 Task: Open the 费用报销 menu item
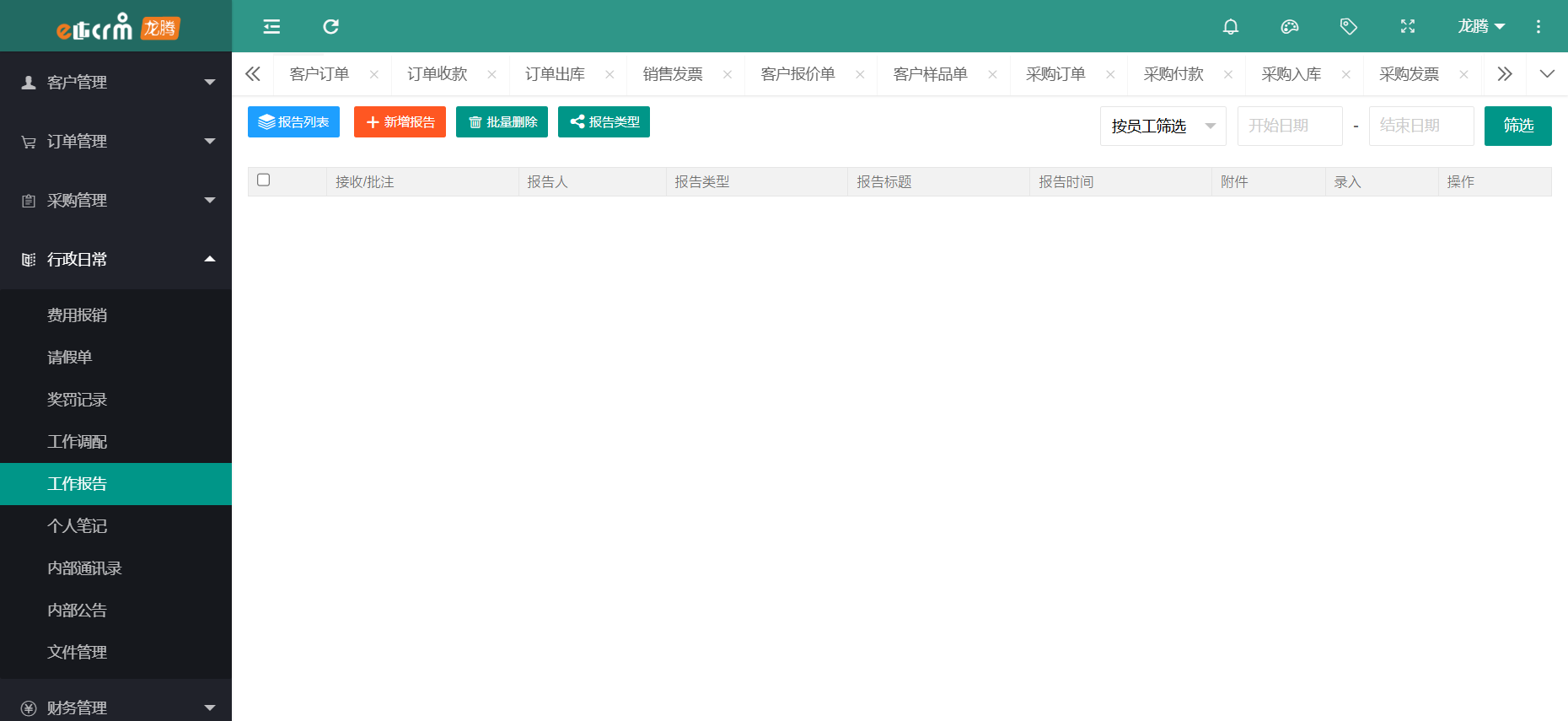78,315
